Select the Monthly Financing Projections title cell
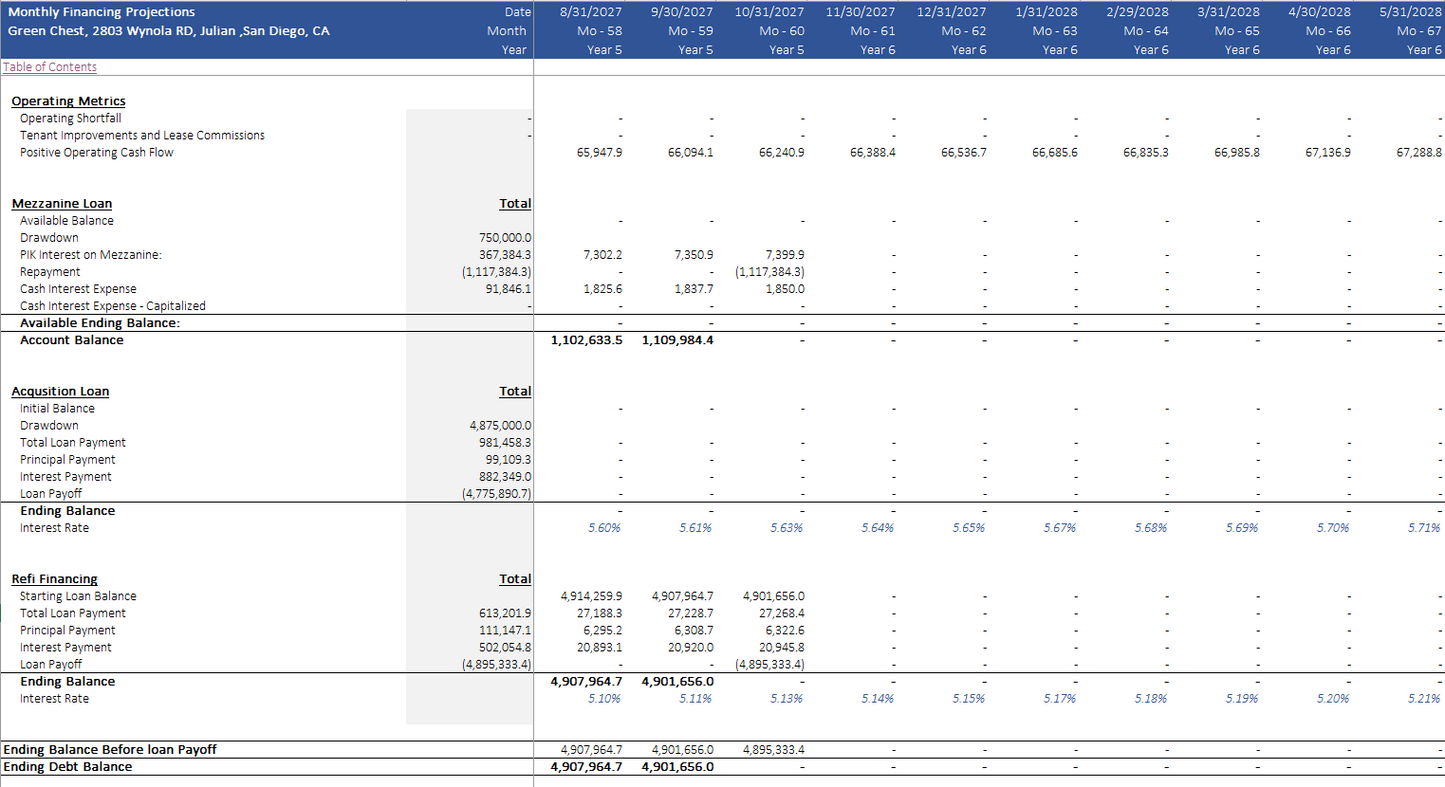This screenshot has width=1445, height=787. click(102, 12)
